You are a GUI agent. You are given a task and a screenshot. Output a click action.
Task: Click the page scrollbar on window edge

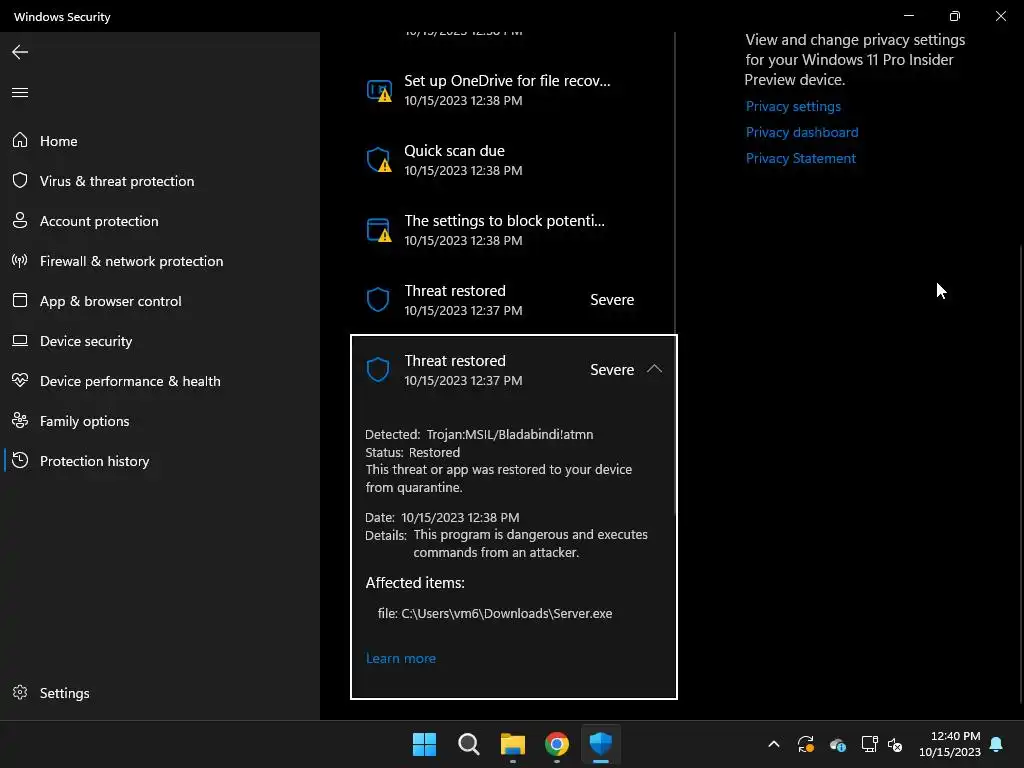[x=1021, y=475]
